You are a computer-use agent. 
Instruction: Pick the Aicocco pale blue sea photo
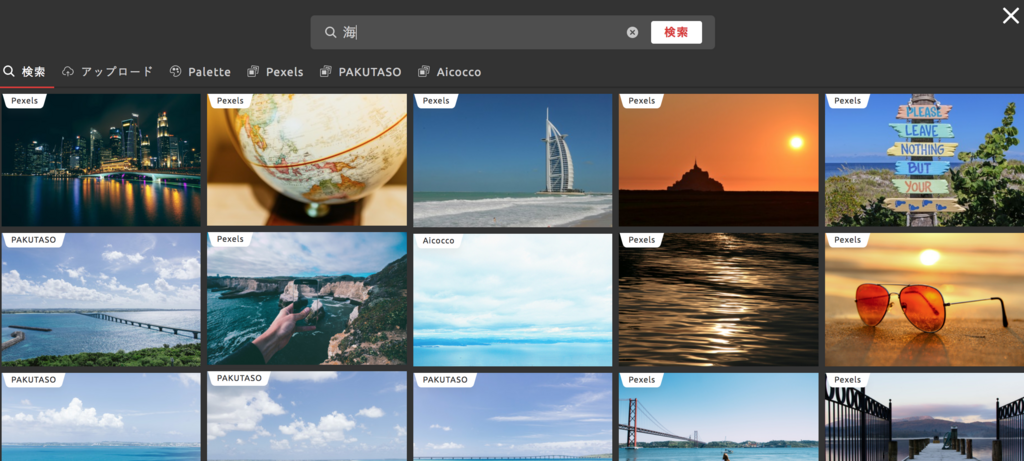pyautogui.click(x=513, y=300)
